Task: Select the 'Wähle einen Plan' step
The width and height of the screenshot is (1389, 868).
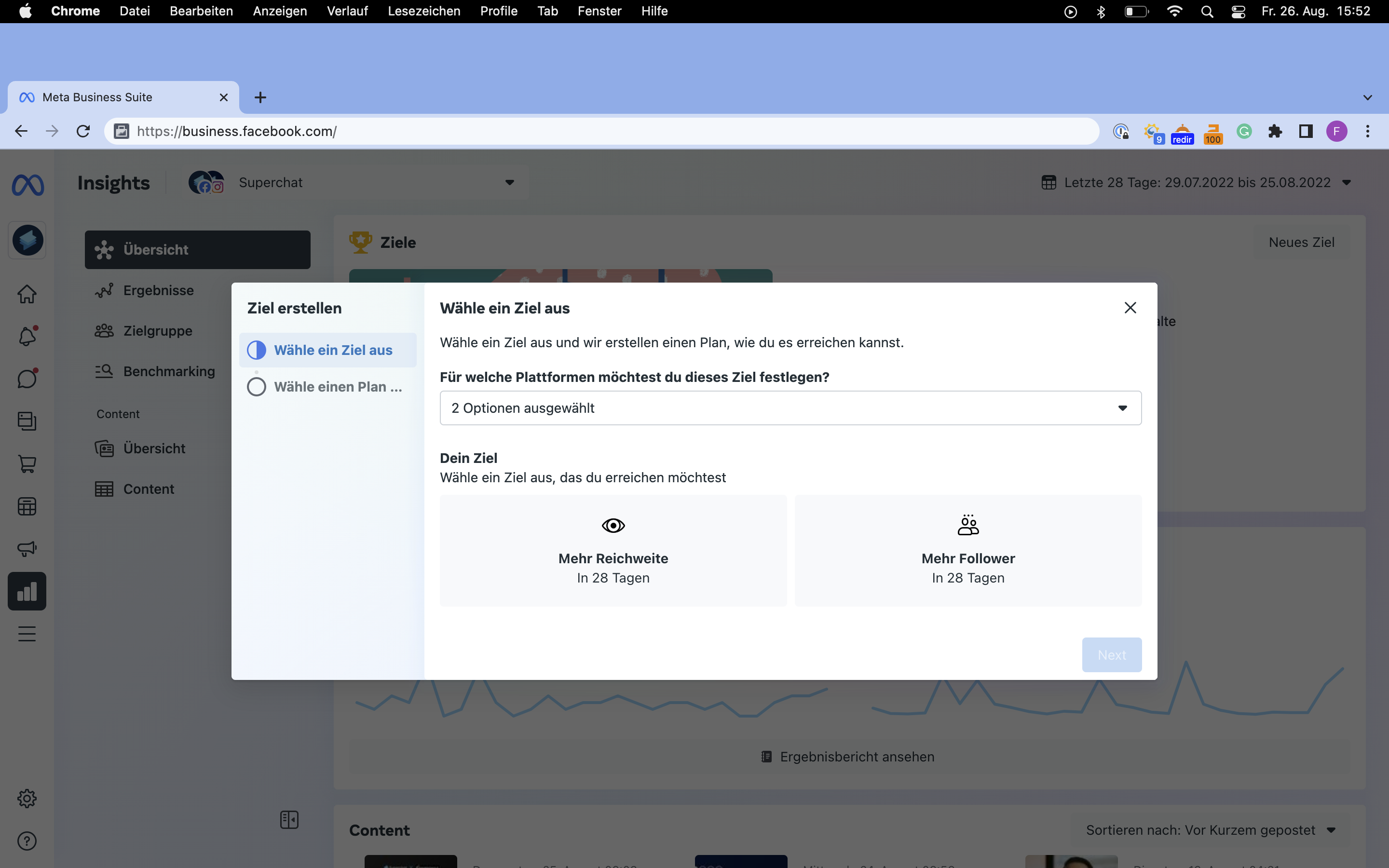Action: click(x=328, y=387)
